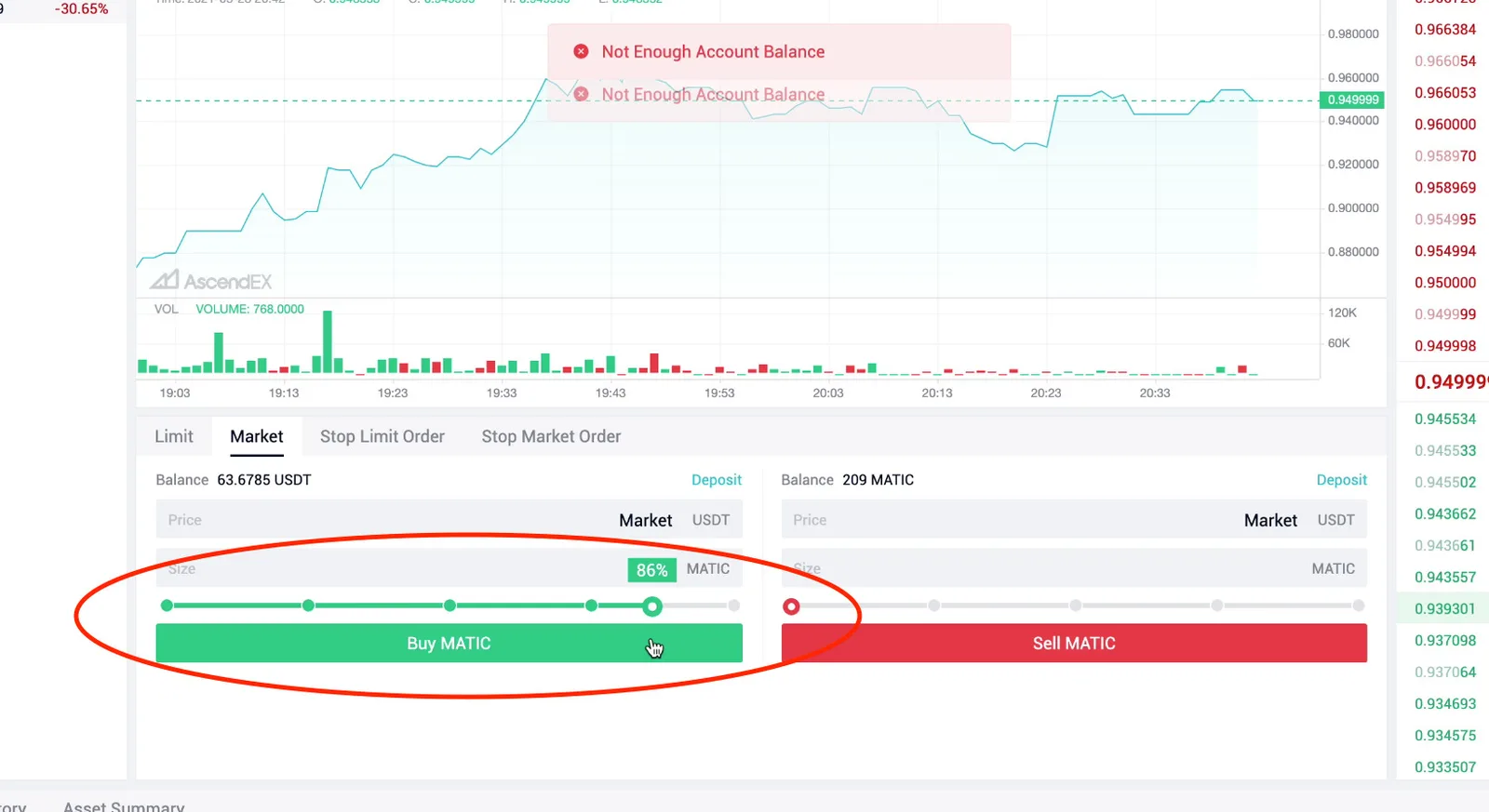
Task: Select order book bid price 0.934575
Action: click(1445, 736)
